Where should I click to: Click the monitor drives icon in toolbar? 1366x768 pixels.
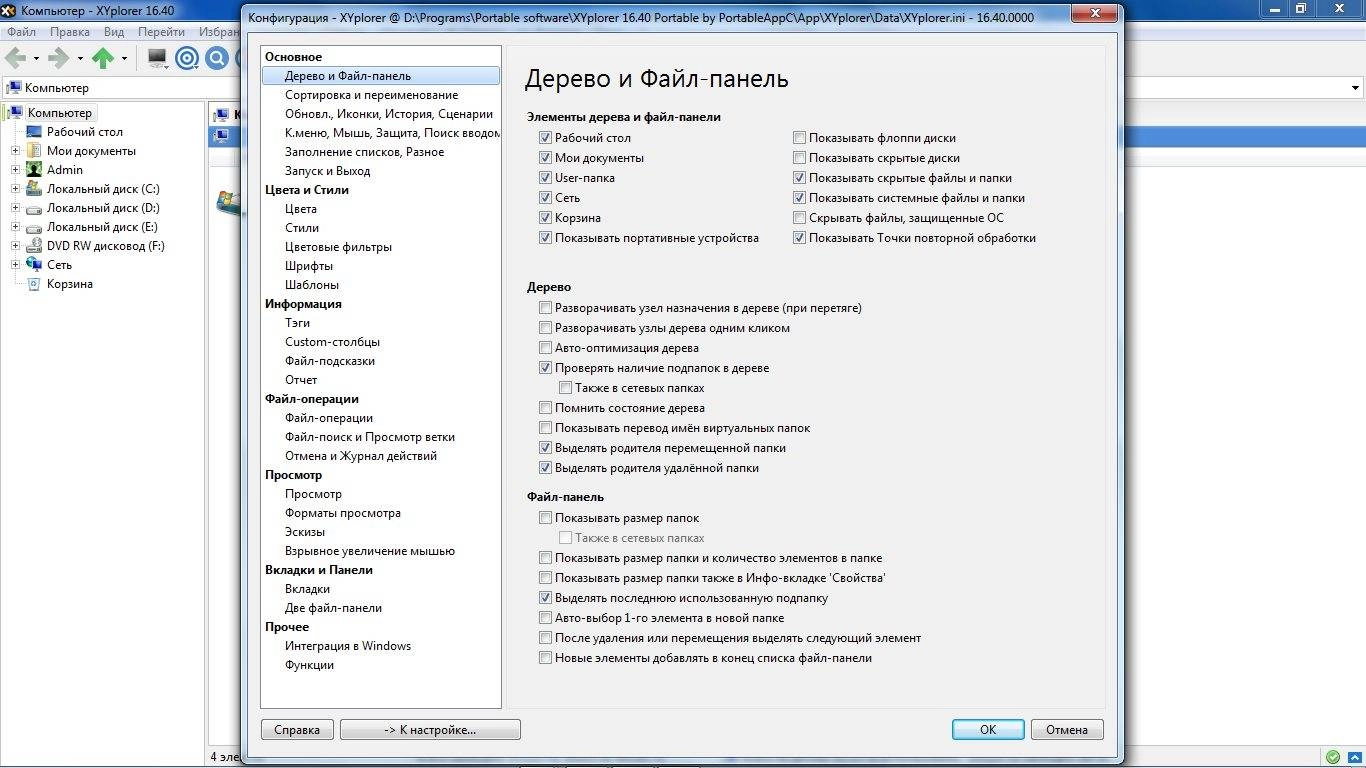[x=157, y=58]
